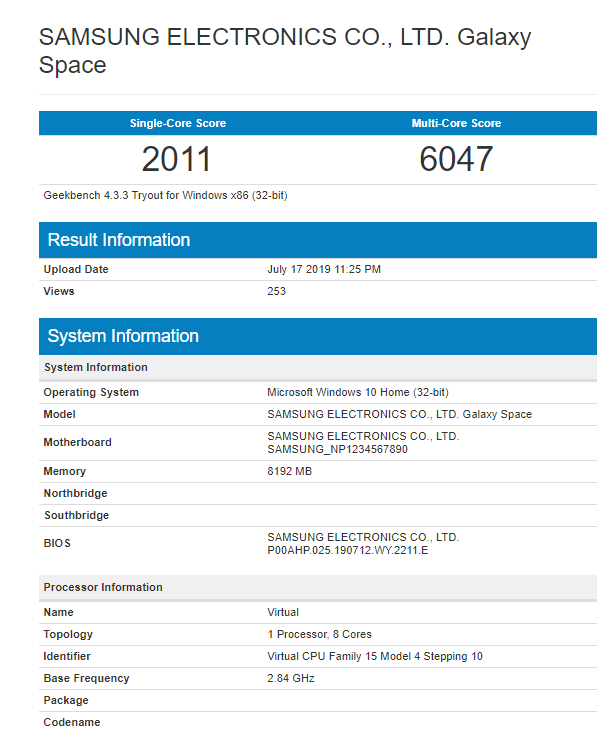Select the Model value 'Galaxy Space' text
The width and height of the screenshot is (612, 739).
click(x=497, y=415)
